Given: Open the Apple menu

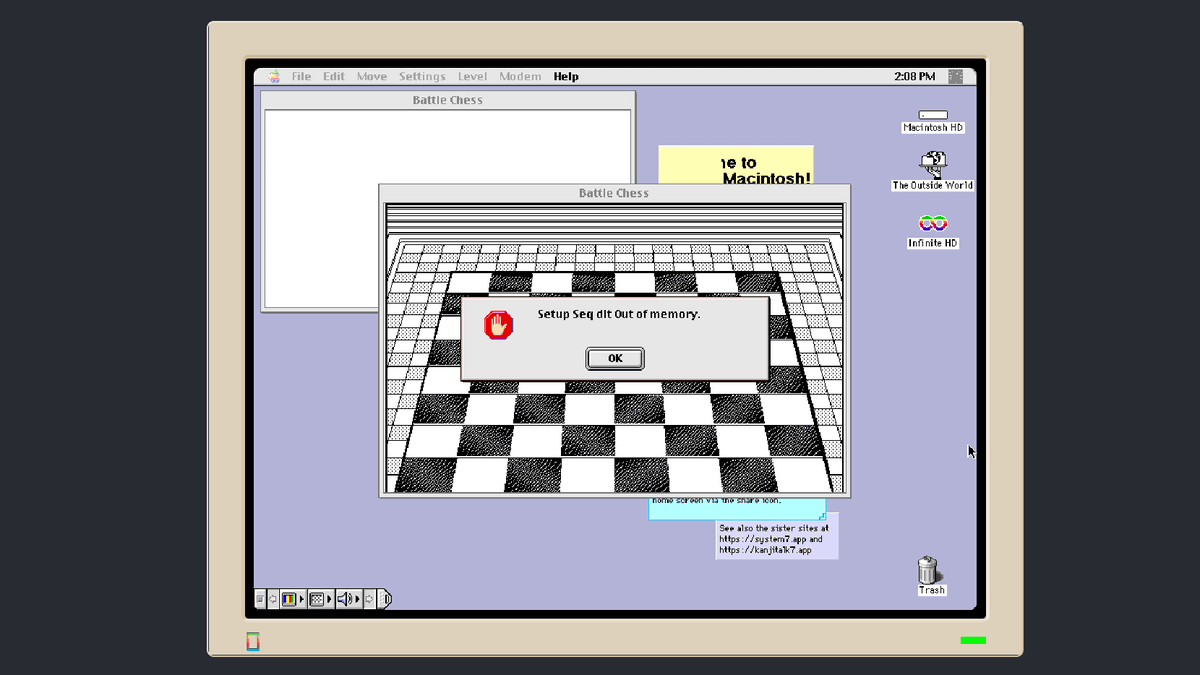Looking at the screenshot, I should pyautogui.click(x=273, y=75).
